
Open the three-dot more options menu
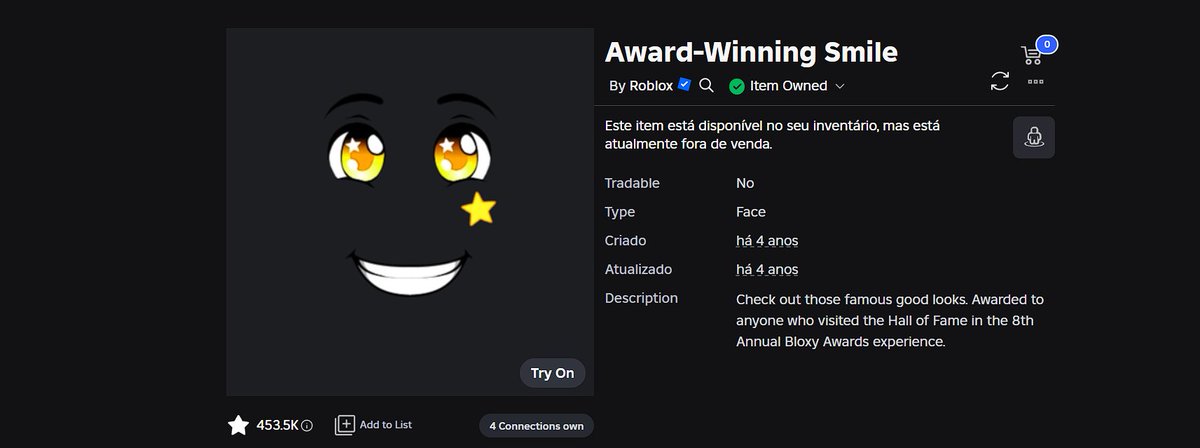[x=1036, y=82]
